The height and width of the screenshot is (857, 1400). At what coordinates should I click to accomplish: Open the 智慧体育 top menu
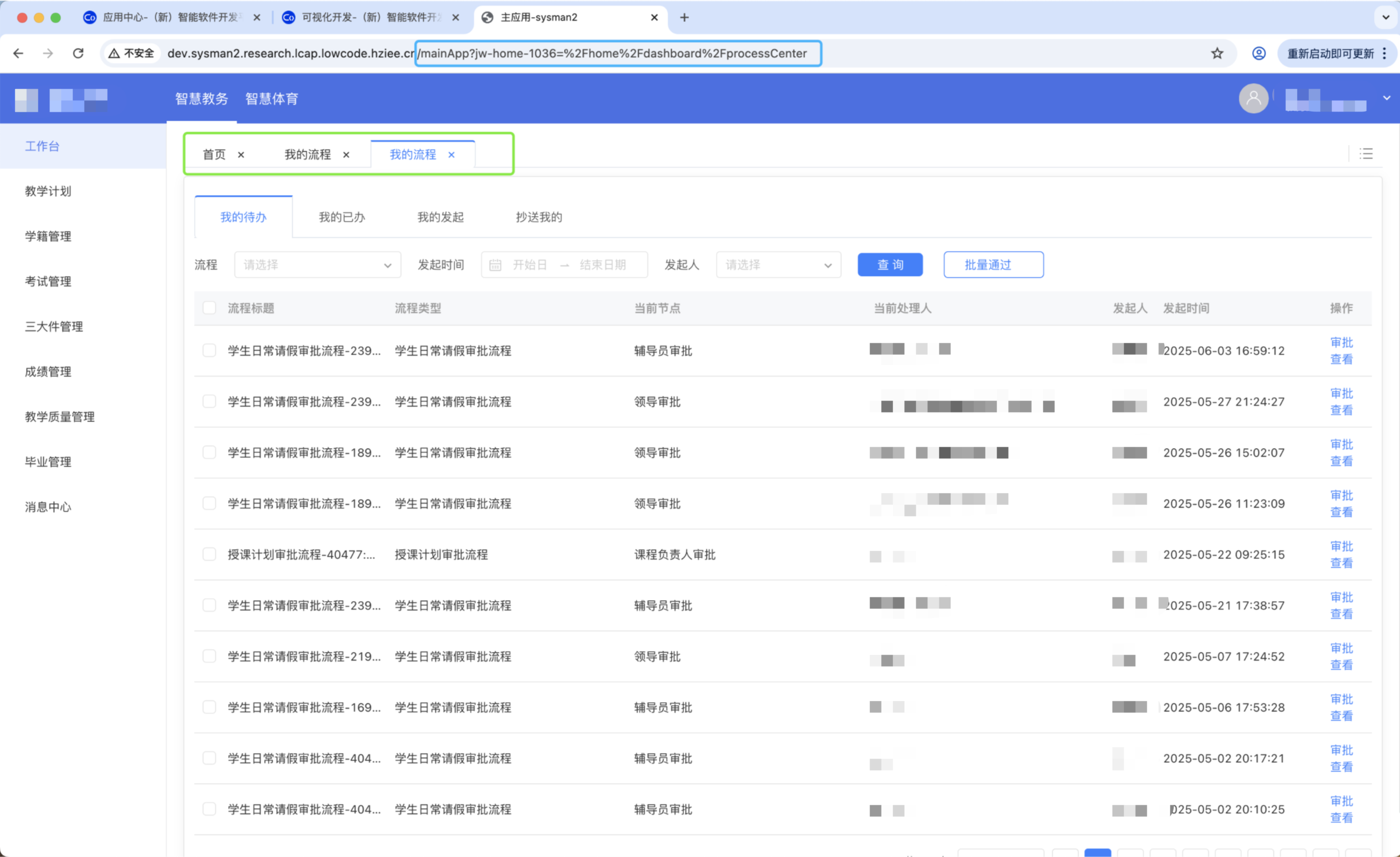click(x=271, y=99)
